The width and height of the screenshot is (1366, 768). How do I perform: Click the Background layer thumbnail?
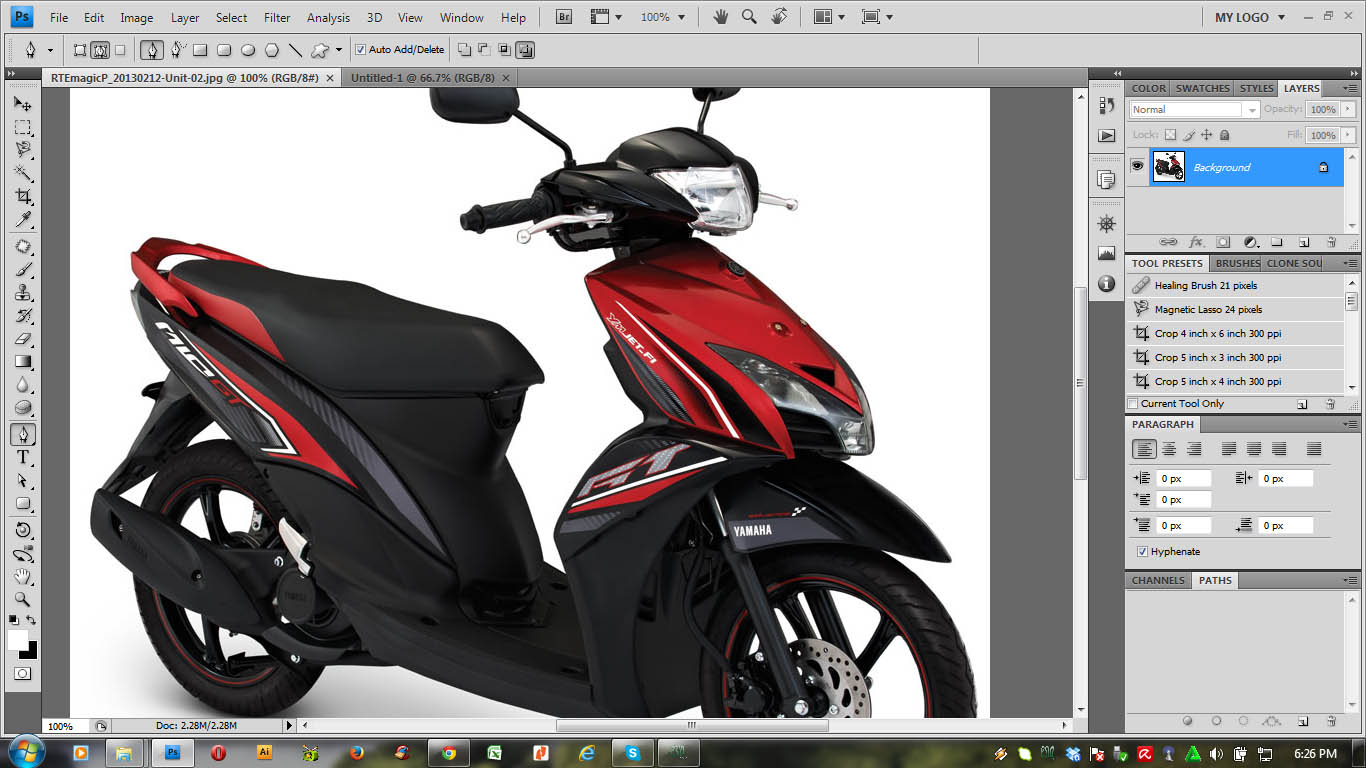[x=1168, y=167]
